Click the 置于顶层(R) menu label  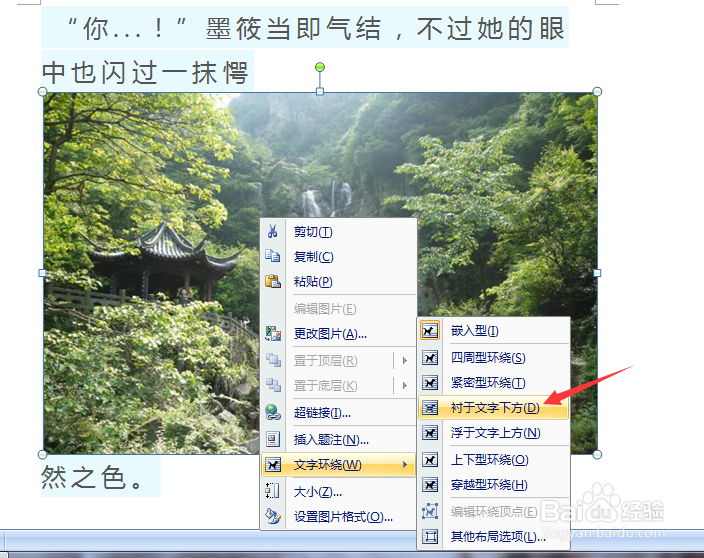point(326,360)
